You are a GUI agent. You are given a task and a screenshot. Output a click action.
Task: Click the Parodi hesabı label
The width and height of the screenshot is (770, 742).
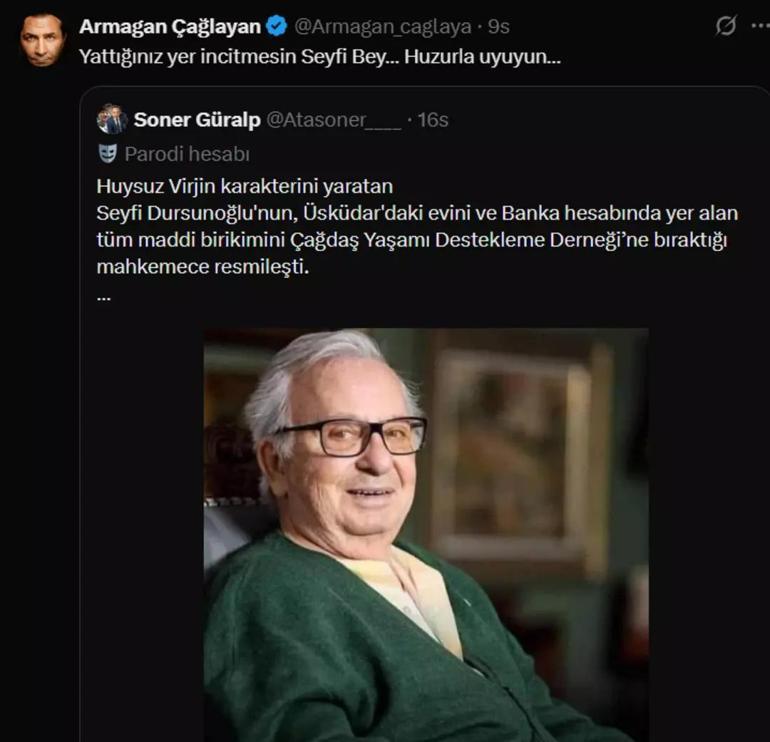click(x=187, y=154)
